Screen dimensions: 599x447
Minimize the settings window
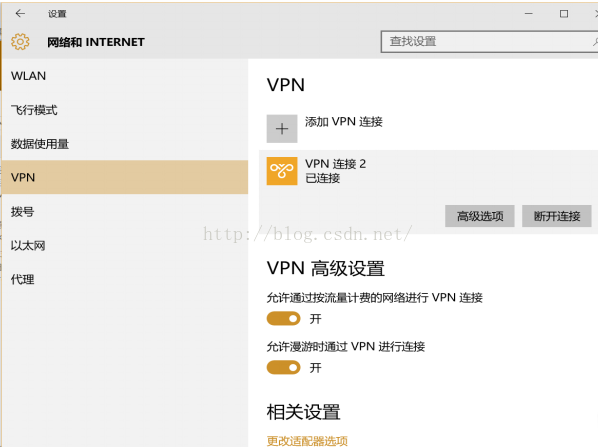[529, 14]
